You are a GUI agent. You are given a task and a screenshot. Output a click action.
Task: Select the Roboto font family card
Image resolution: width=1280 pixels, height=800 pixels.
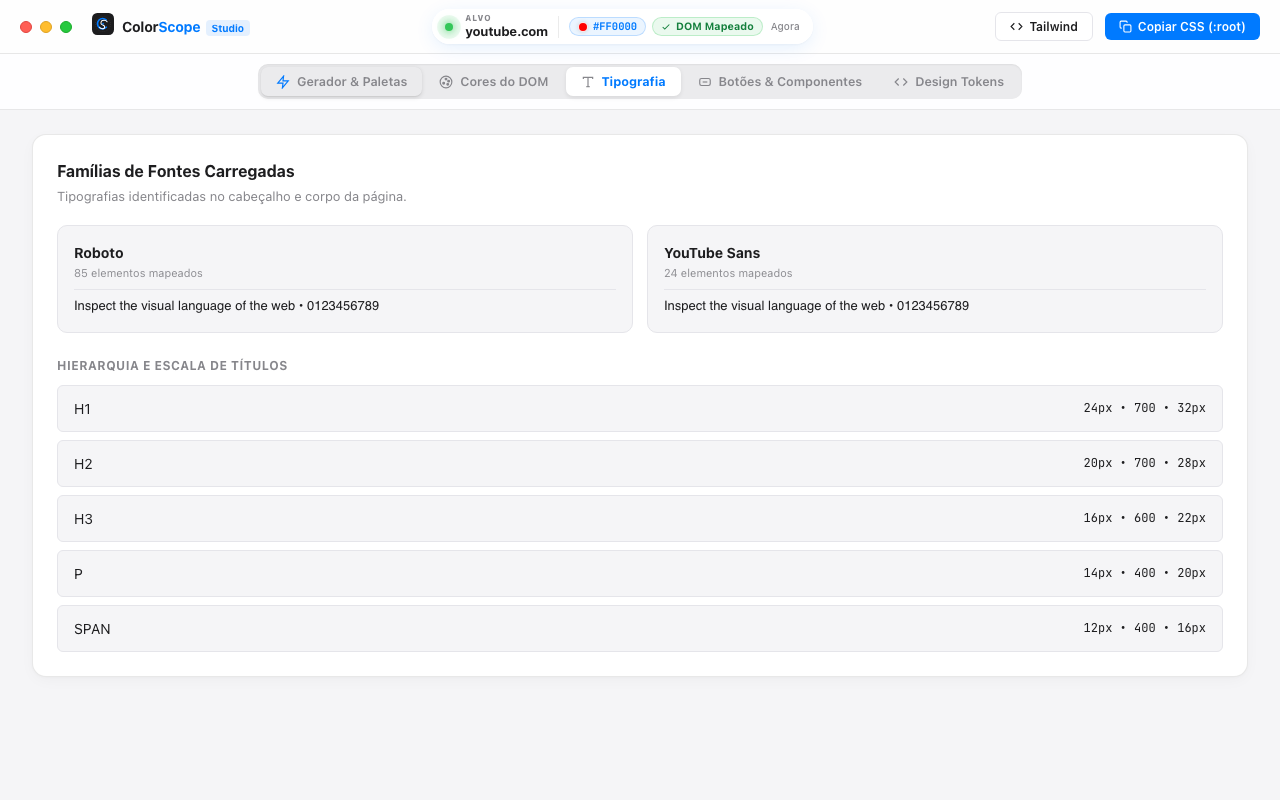tap(345, 279)
